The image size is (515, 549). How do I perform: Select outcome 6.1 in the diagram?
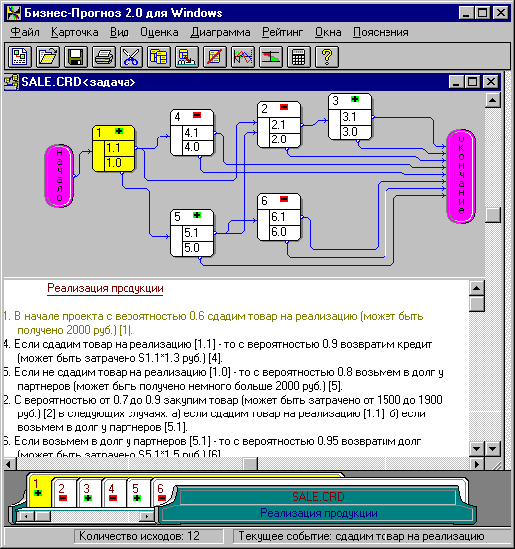[285, 217]
